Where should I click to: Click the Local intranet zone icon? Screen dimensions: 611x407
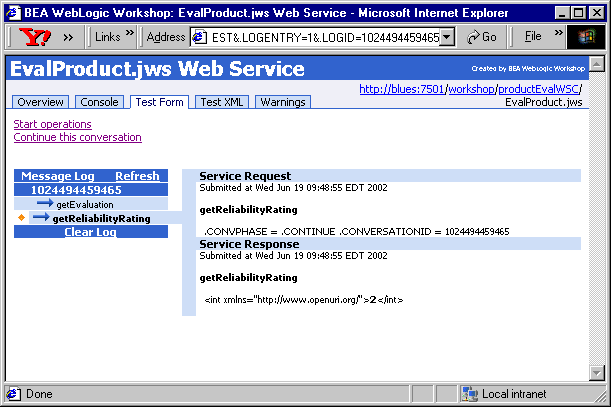(470, 394)
